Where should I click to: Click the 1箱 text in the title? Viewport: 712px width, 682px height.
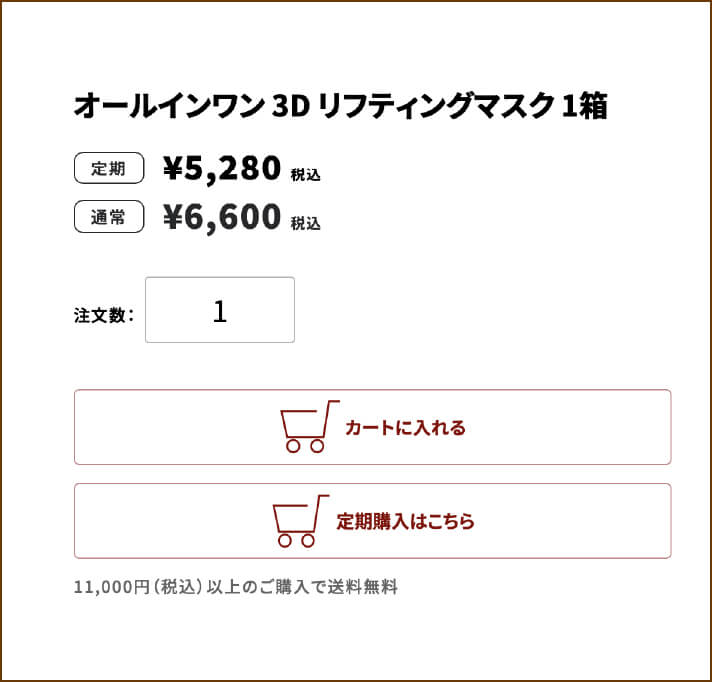point(585,106)
